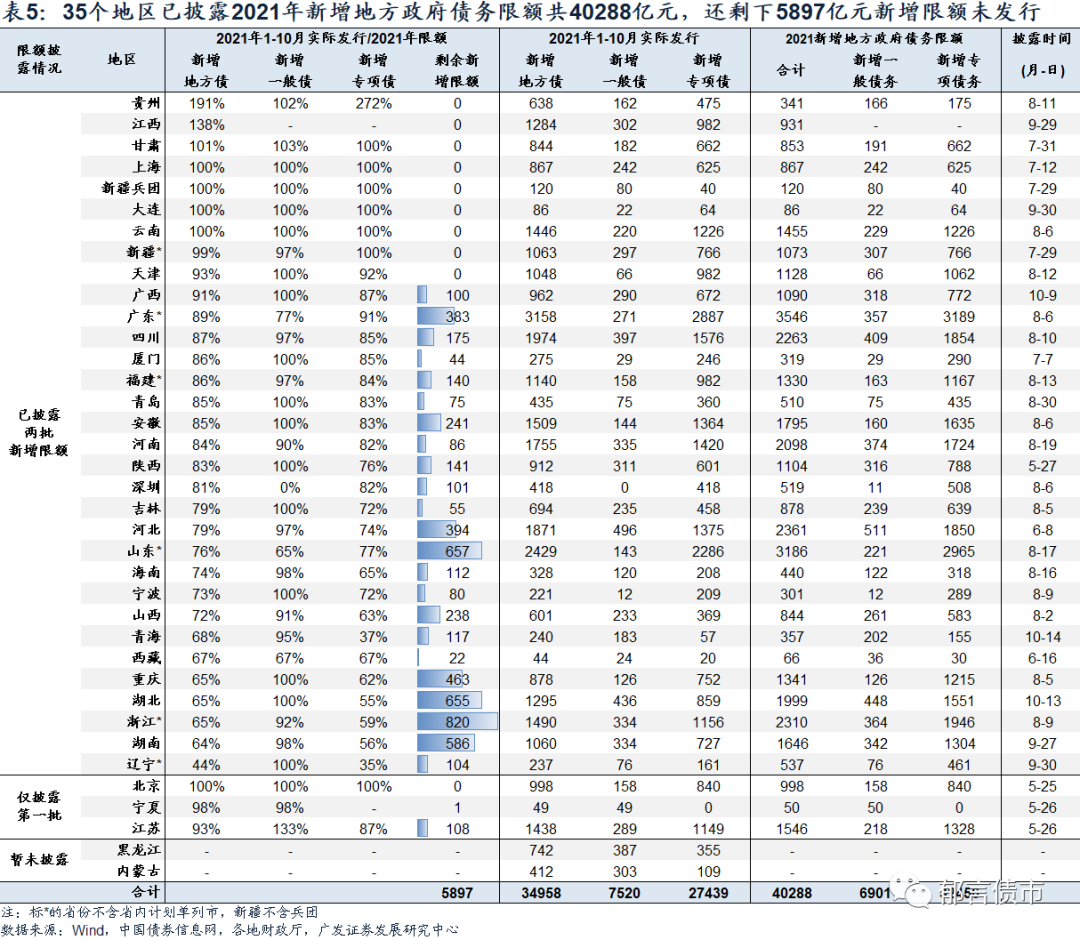Click the 四川 region name
The image size is (1080, 940).
click(146, 338)
